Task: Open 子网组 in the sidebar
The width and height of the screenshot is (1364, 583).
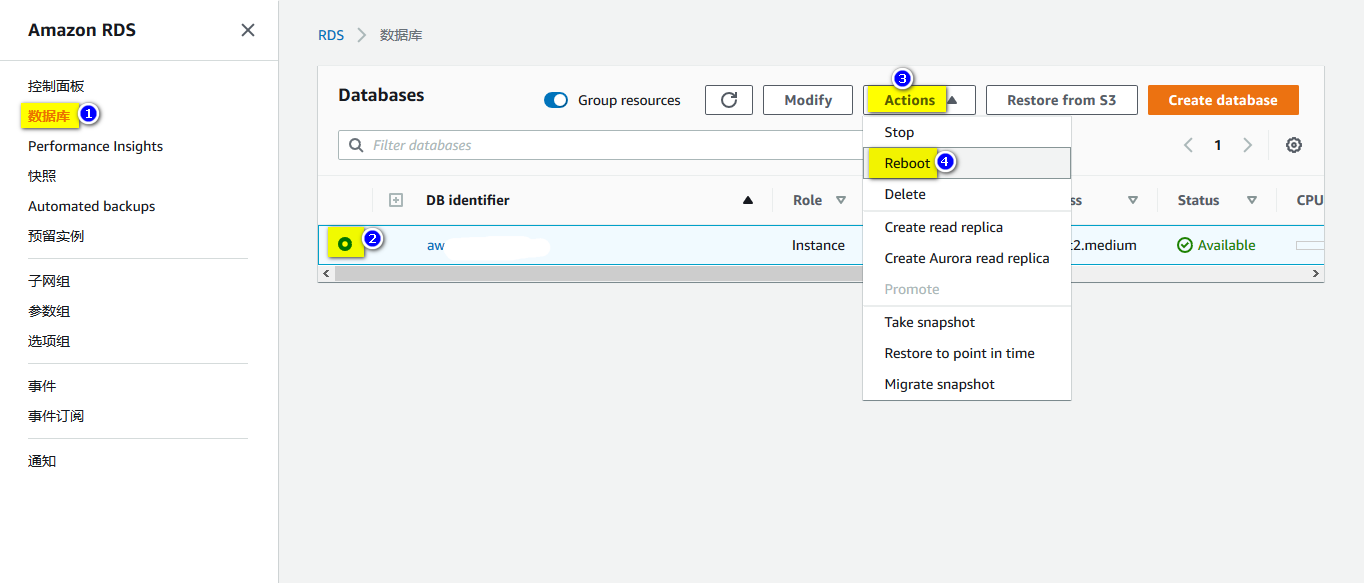Action: coord(49,281)
